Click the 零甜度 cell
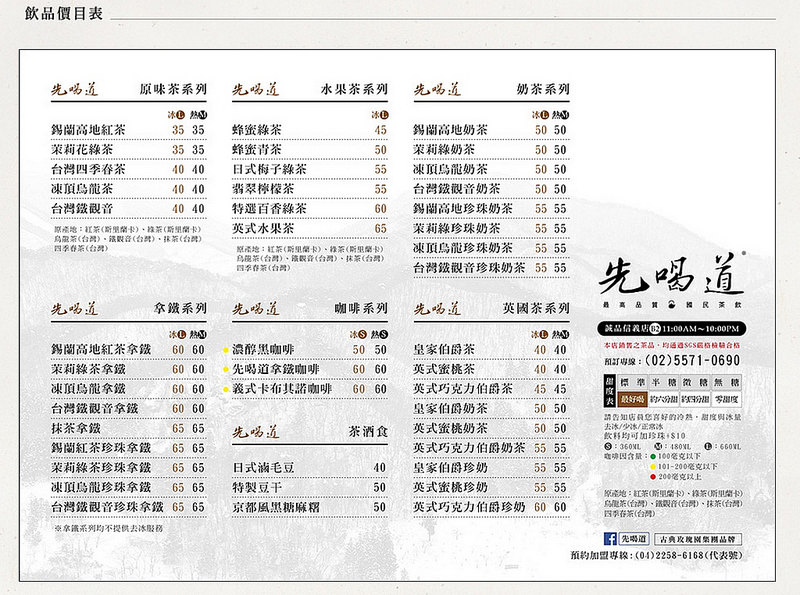This screenshot has width=800, height=595. (x=726, y=399)
